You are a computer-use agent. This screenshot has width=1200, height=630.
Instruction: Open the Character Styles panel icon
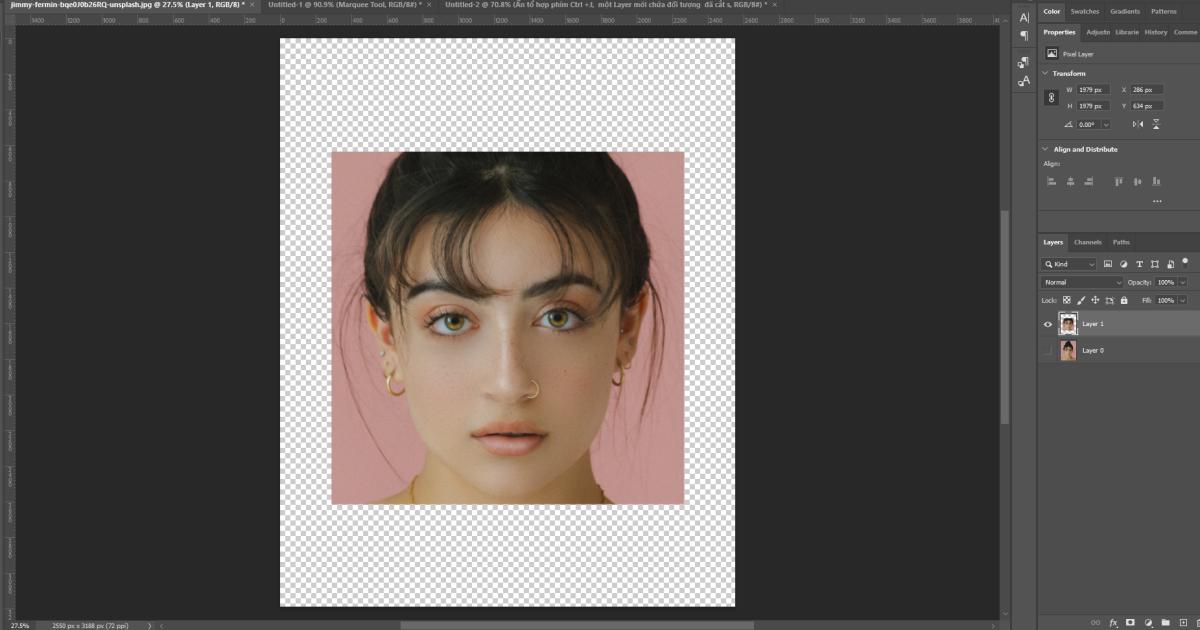1024,81
